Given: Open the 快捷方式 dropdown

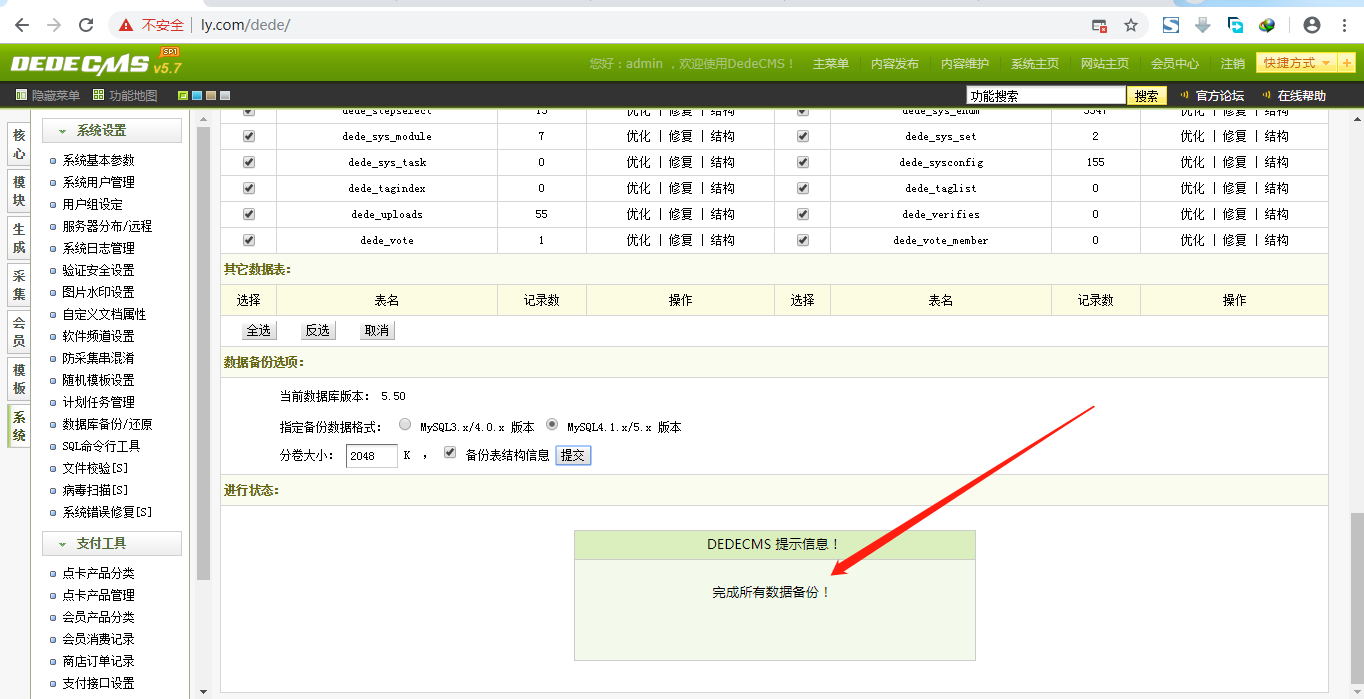Looking at the screenshot, I should pos(1296,63).
